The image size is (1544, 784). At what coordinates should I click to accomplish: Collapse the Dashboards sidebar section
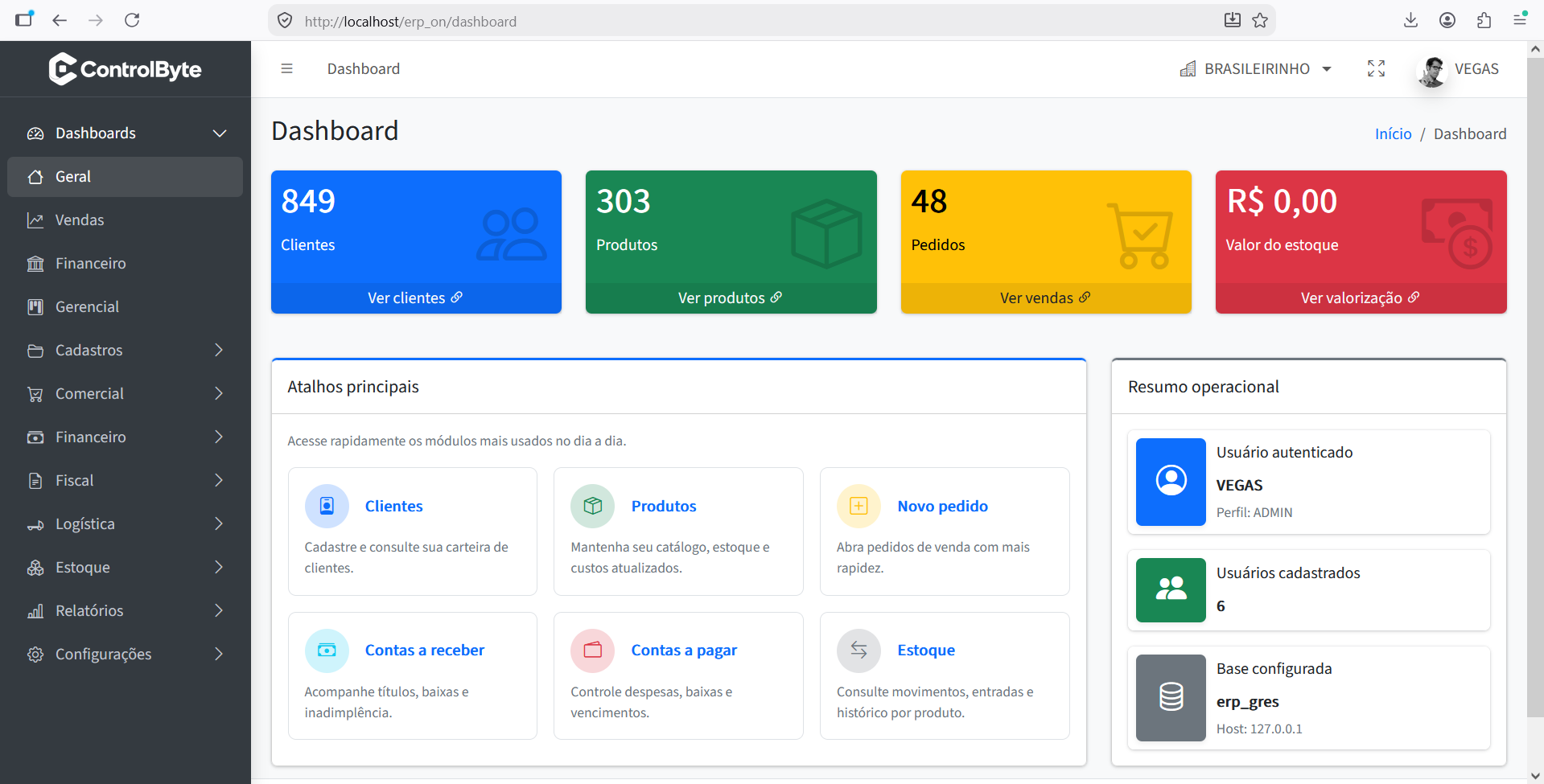(125, 133)
